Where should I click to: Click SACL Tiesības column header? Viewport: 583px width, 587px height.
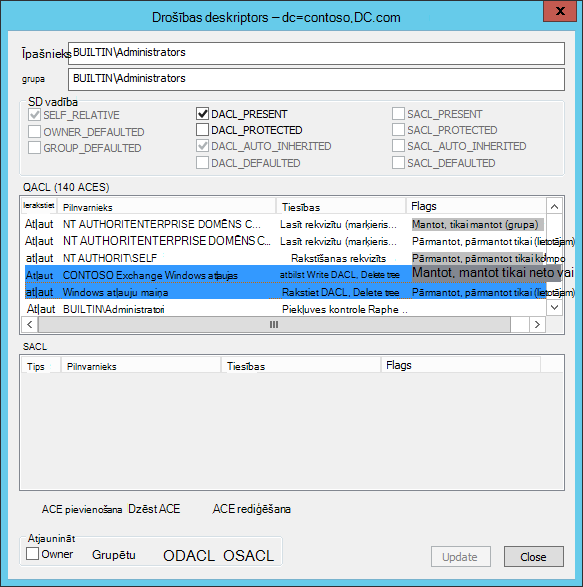[301, 365]
